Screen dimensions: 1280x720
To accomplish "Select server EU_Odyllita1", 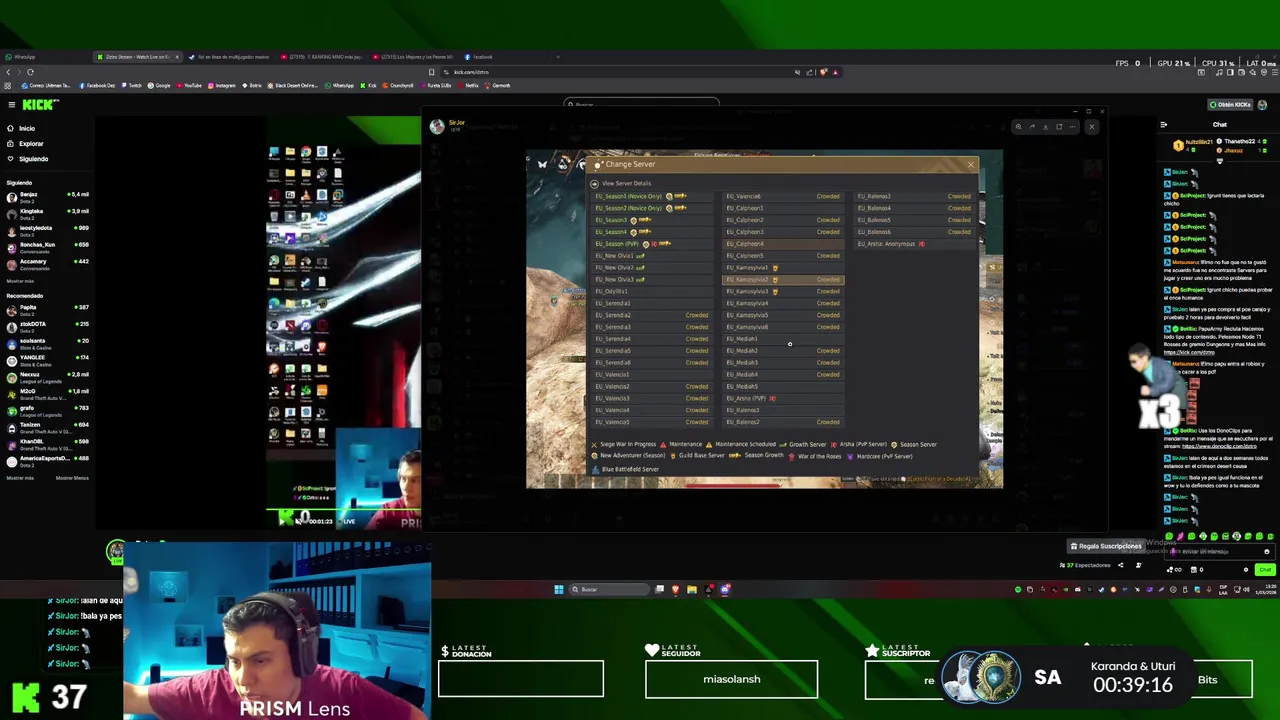I will (x=650, y=291).
